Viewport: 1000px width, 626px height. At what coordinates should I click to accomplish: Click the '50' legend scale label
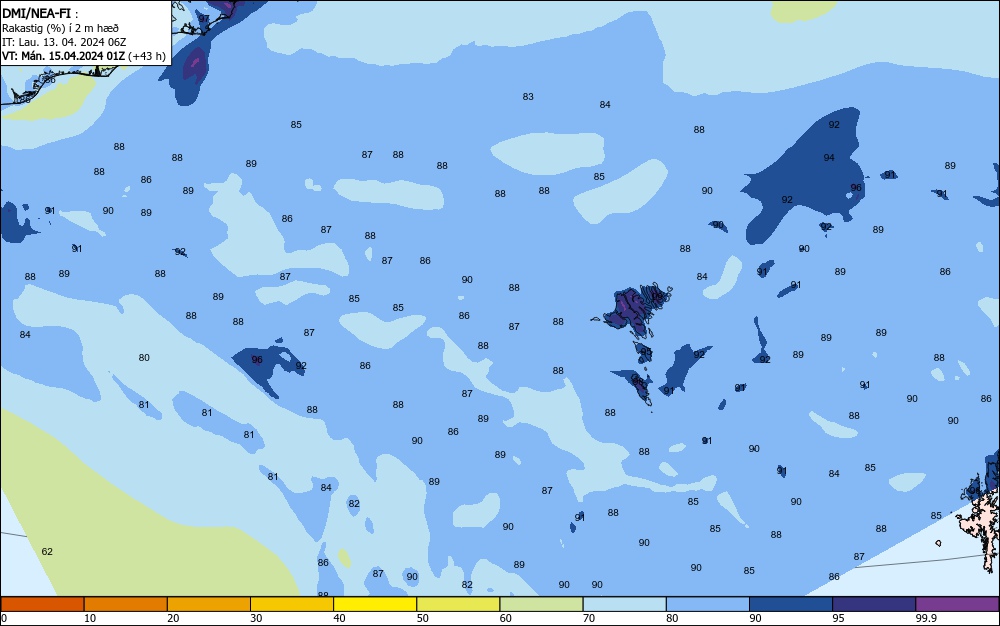(423, 618)
